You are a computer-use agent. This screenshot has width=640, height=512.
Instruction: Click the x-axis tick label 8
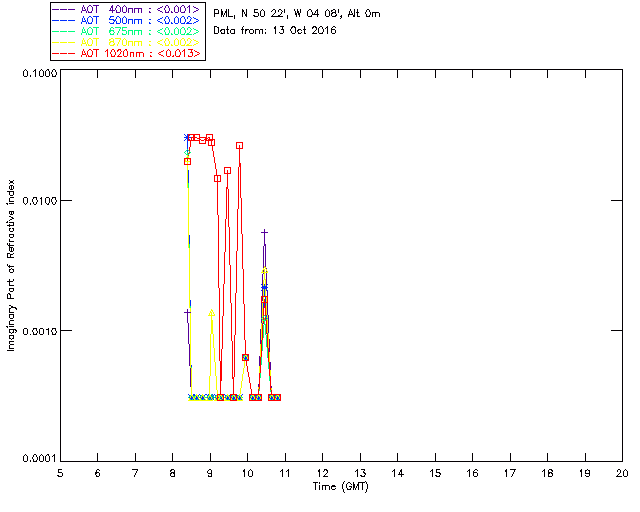coord(173,473)
